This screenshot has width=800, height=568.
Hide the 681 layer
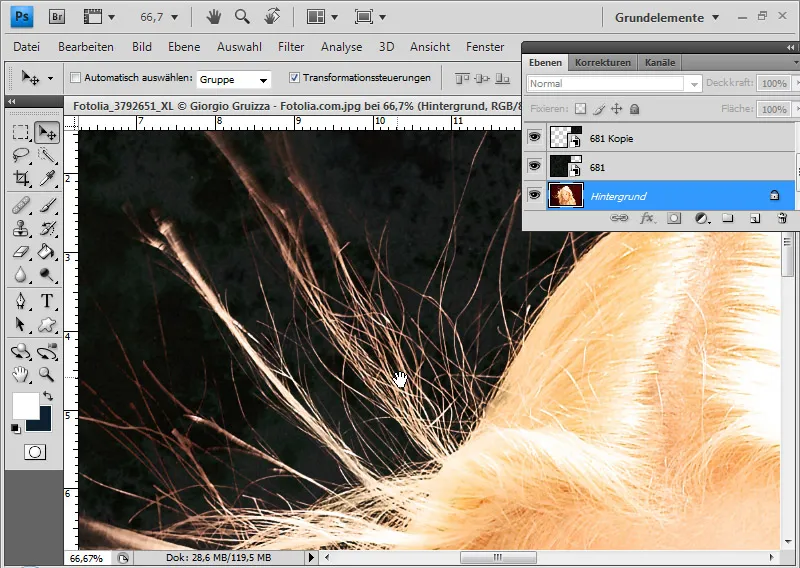pos(534,166)
